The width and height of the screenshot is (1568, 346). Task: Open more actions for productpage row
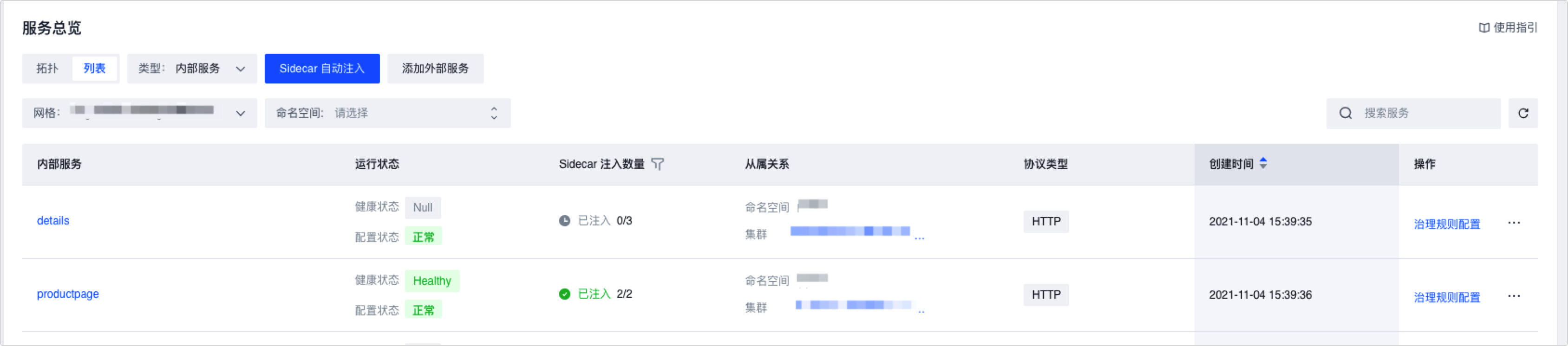coord(1513,296)
